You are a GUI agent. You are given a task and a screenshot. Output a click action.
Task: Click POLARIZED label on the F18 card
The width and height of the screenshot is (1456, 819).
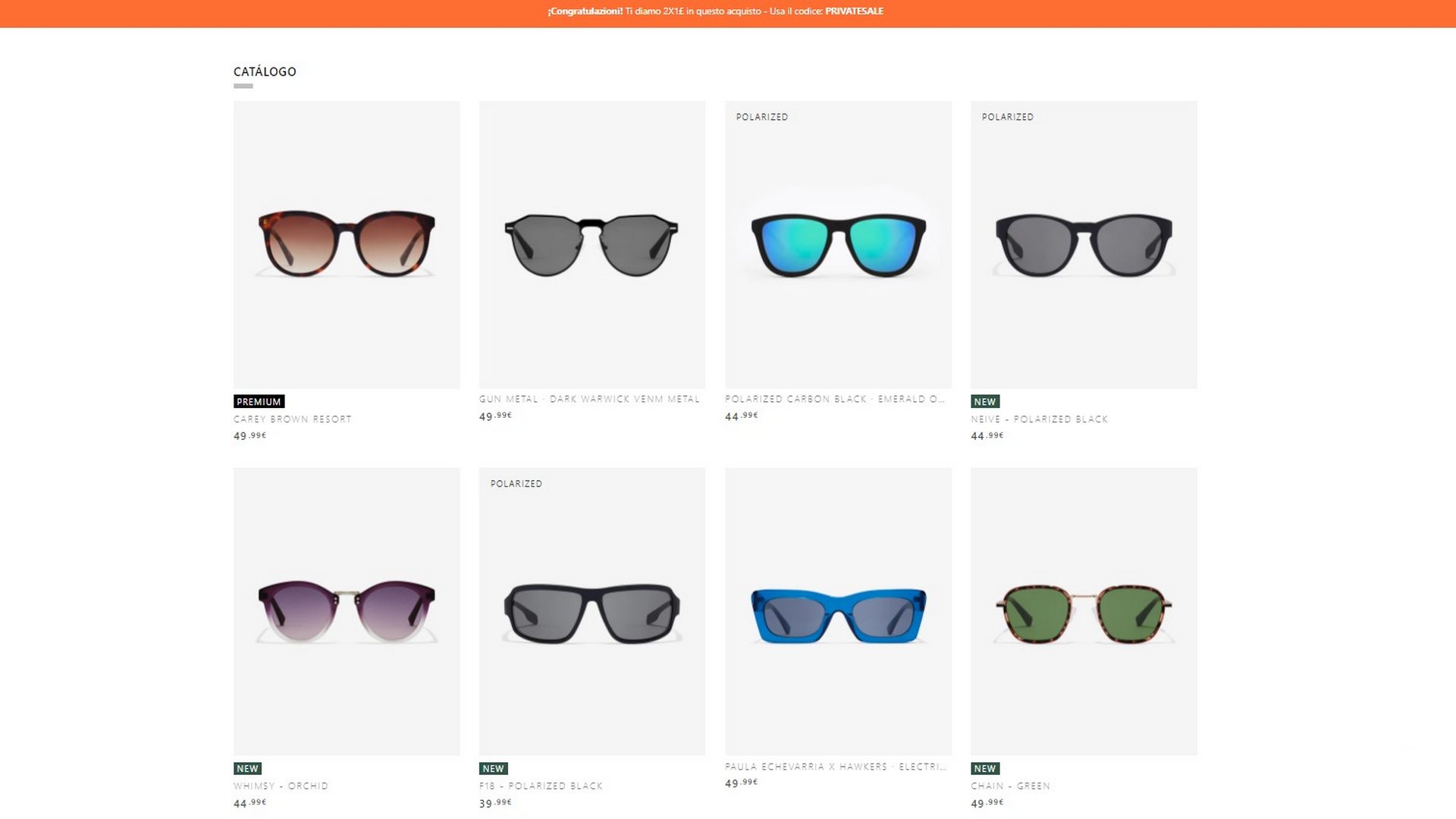click(516, 484)
